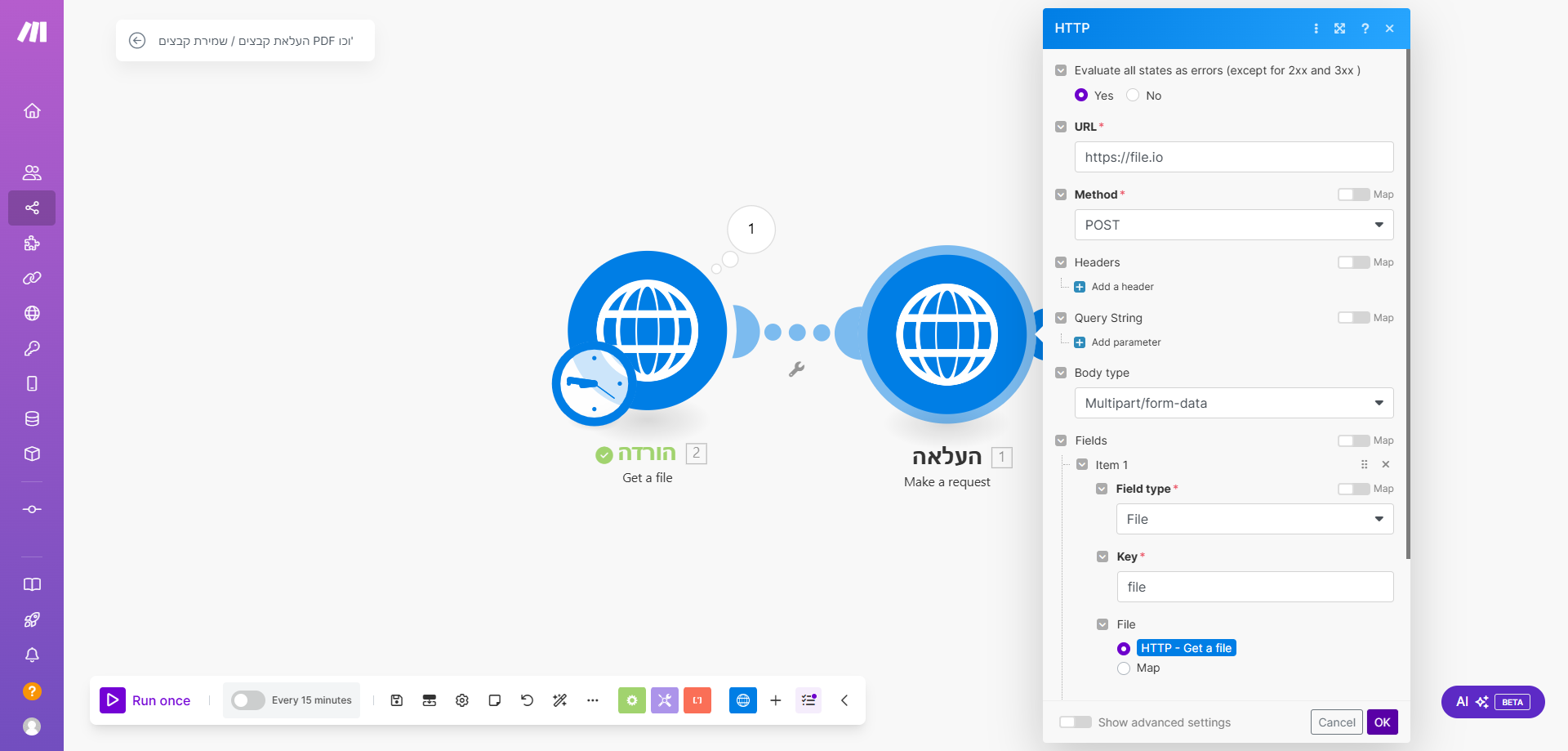
Task: Open the Home icon in sidebar
Action: click(x=32, y=111)
